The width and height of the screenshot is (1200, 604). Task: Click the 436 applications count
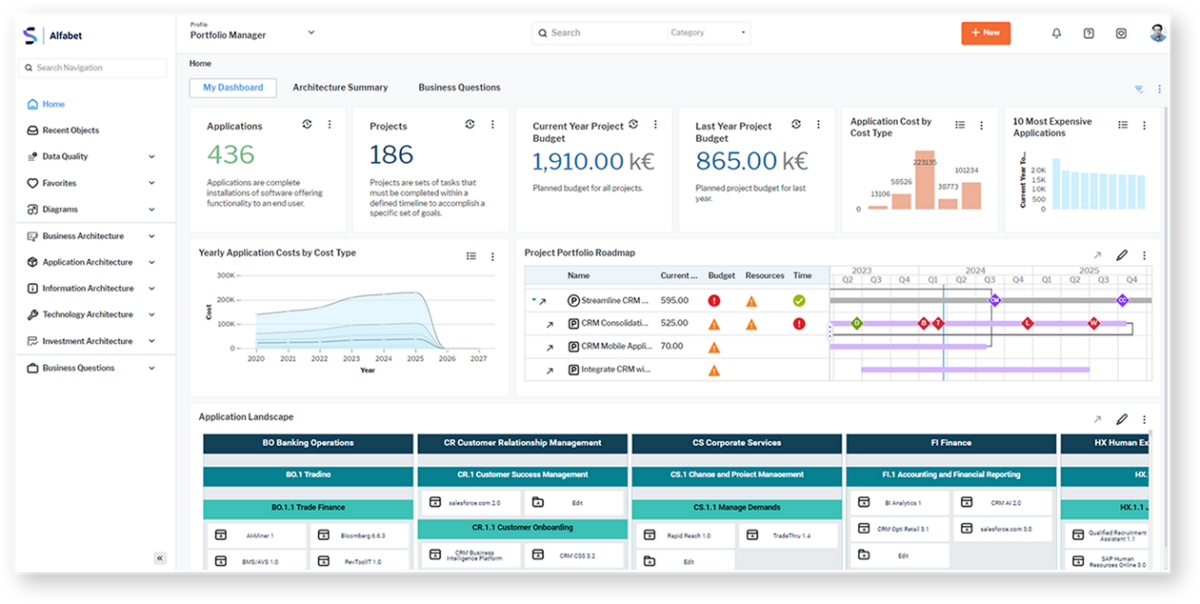(231, 155)
